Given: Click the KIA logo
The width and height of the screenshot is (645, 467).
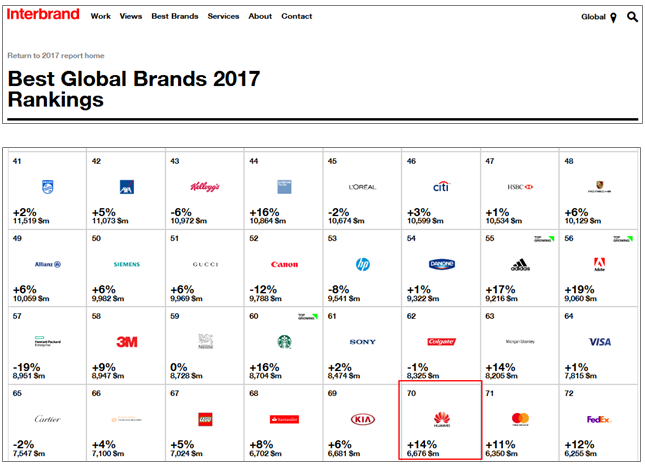Looking at the screenshot, I should click(x=362, y=418).
